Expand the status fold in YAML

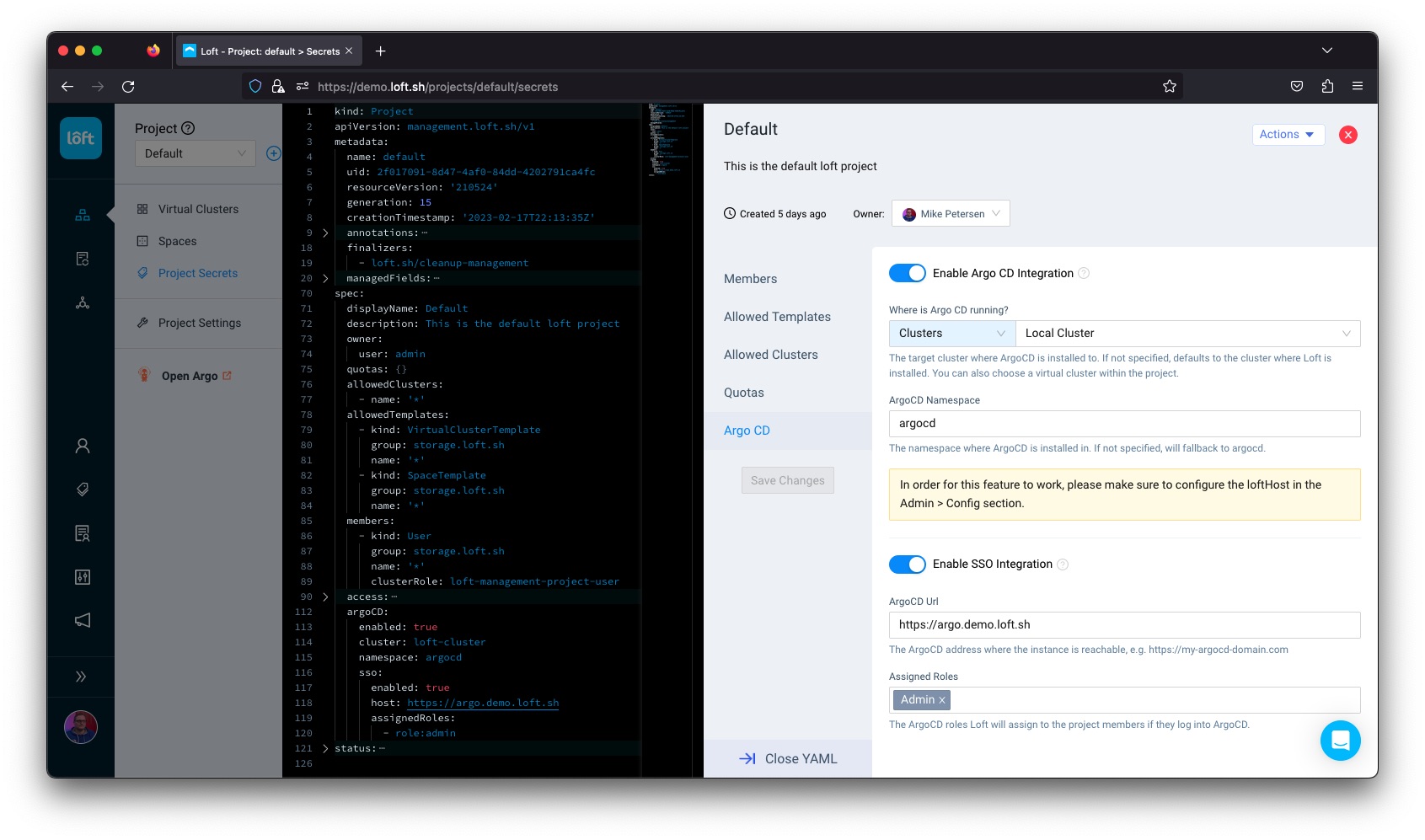pos(325,749)
